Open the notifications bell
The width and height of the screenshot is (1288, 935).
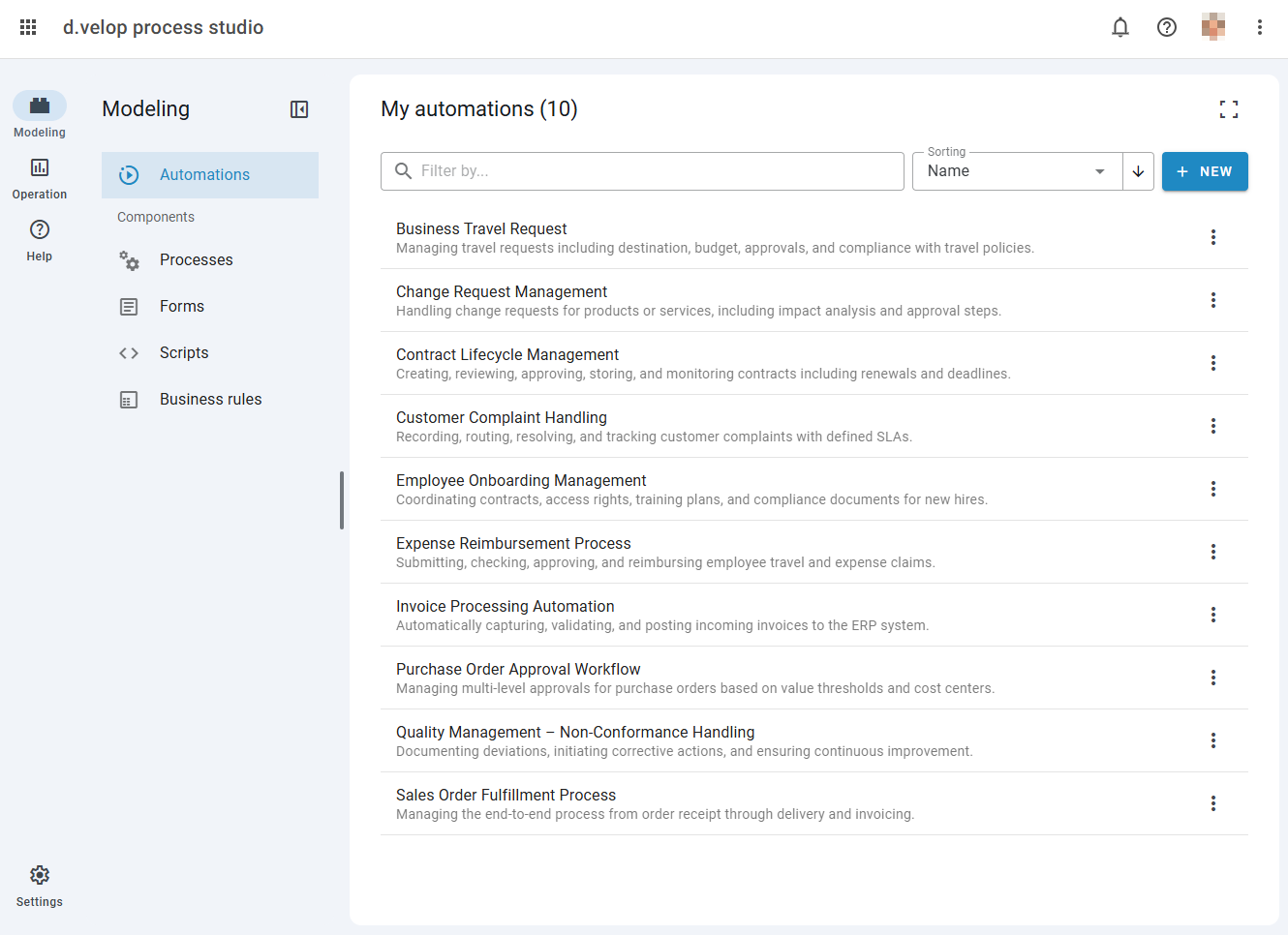(1120, 27)
